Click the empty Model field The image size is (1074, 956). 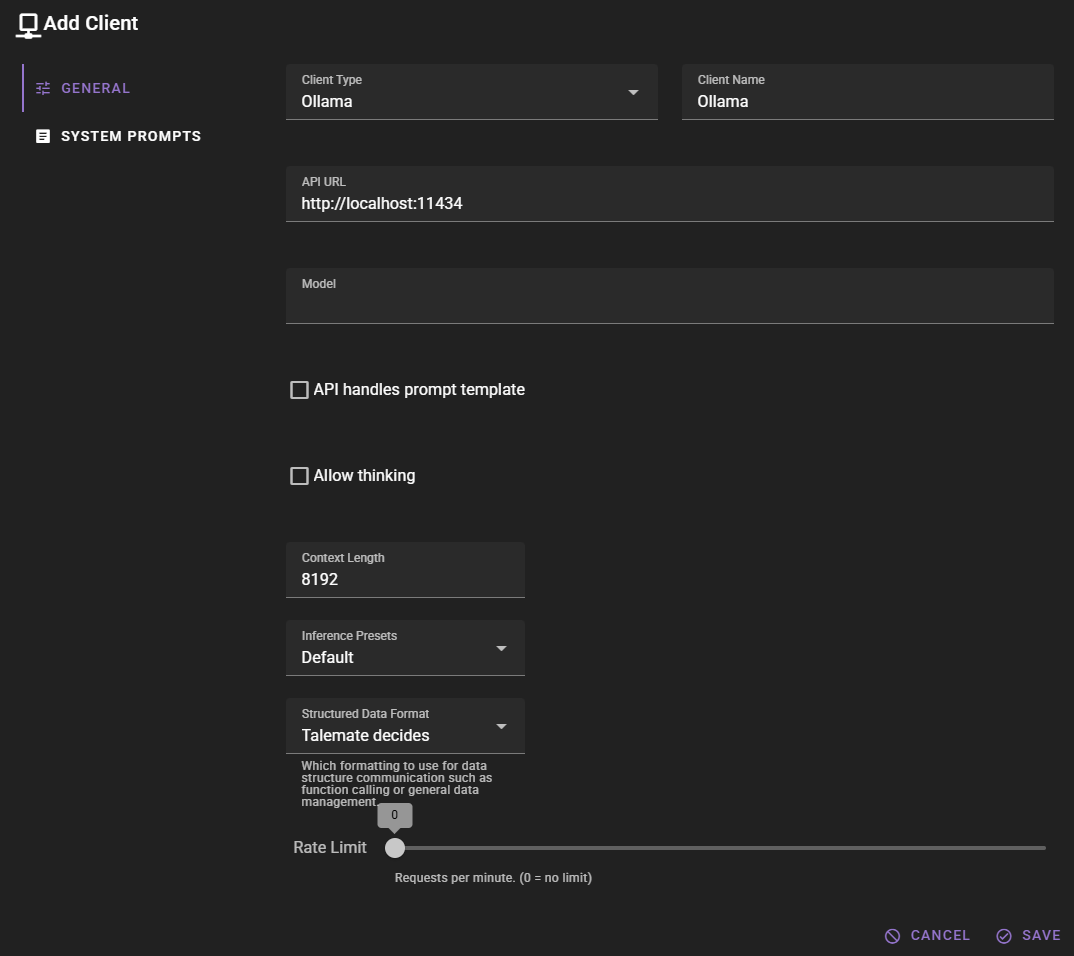[670, 296]
